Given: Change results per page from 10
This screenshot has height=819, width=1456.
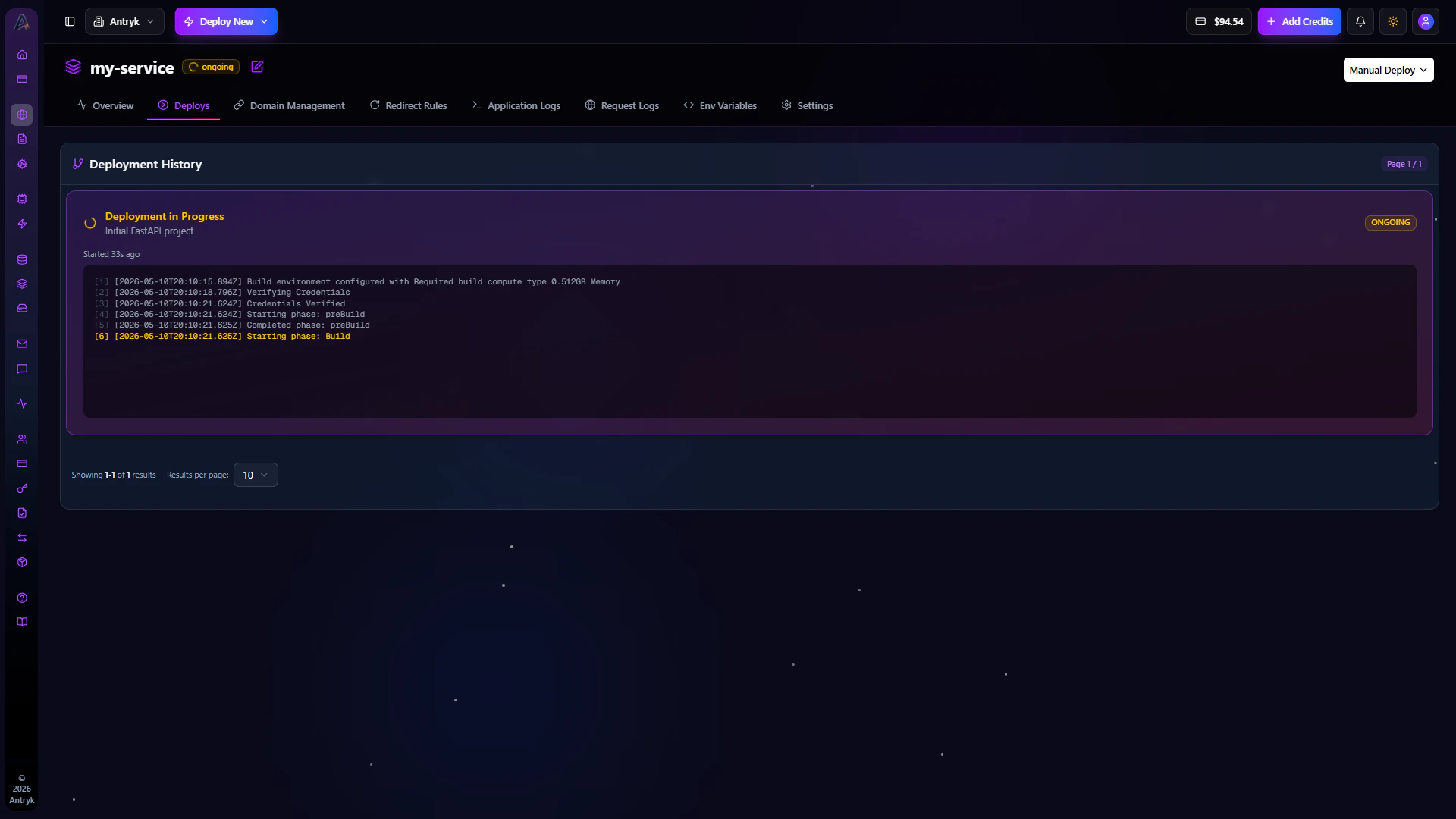Looking at the screenshot, I should [x=256, y=475].
